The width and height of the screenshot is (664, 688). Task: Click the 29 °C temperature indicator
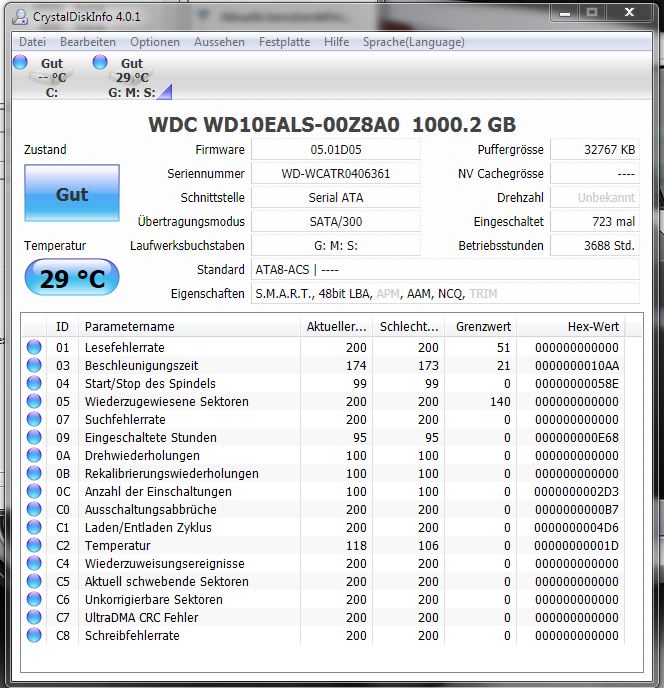point(72,278)
